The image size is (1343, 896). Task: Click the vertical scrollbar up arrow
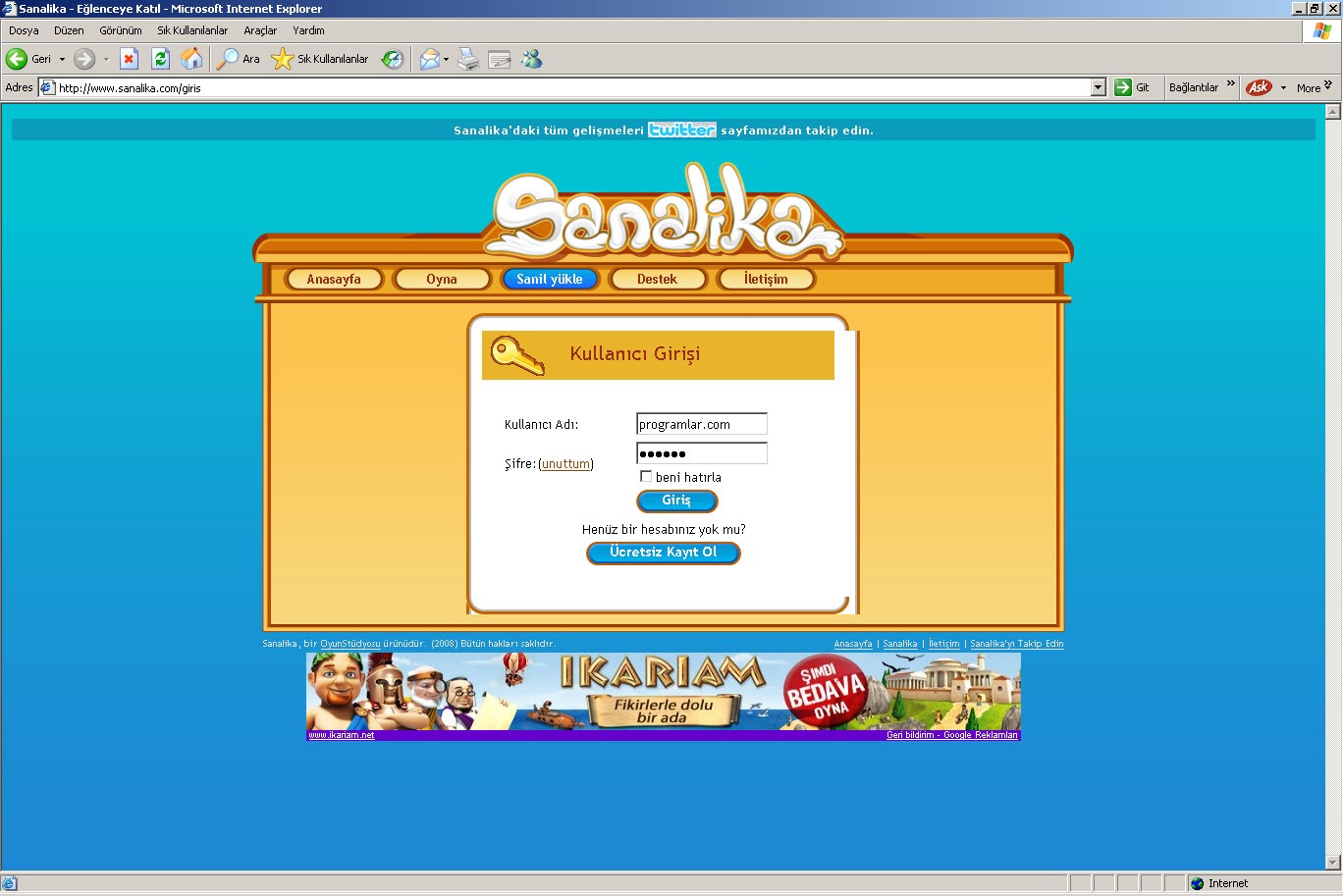(x=1332, y=112)
